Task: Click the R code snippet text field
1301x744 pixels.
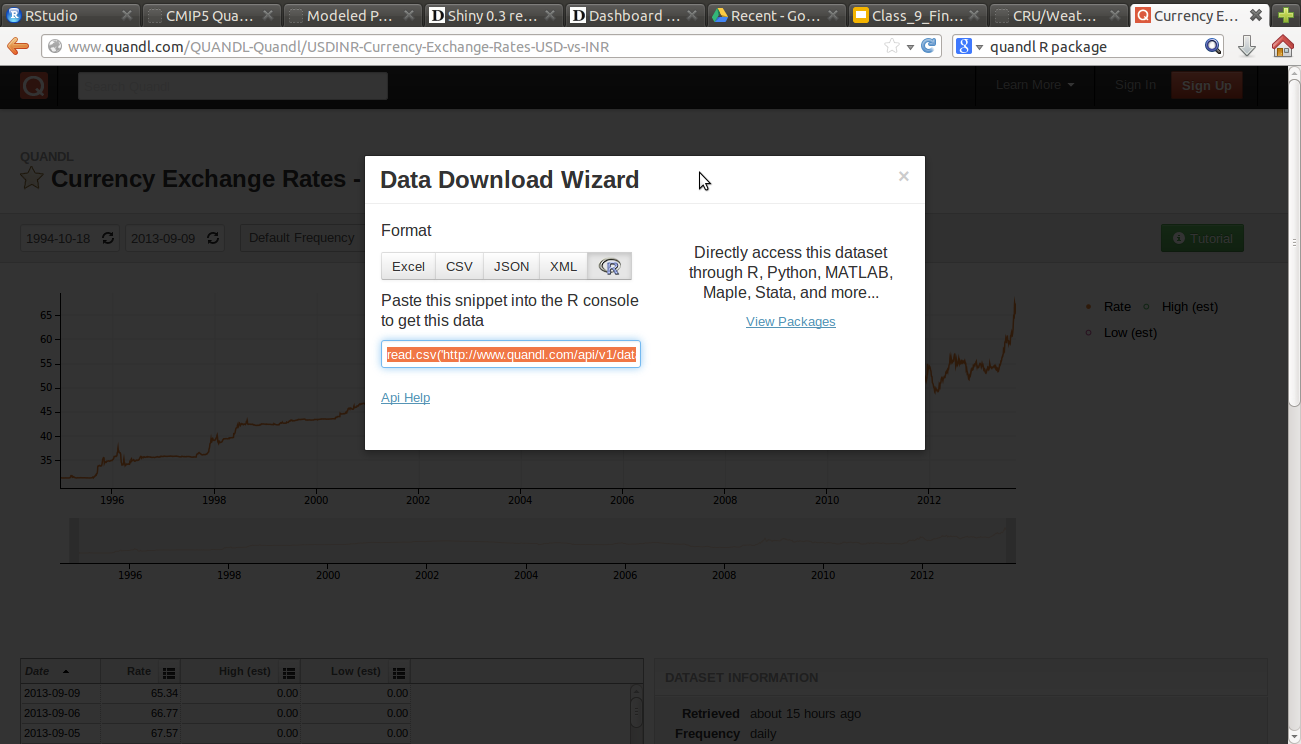Action: (x=510, y=354)
